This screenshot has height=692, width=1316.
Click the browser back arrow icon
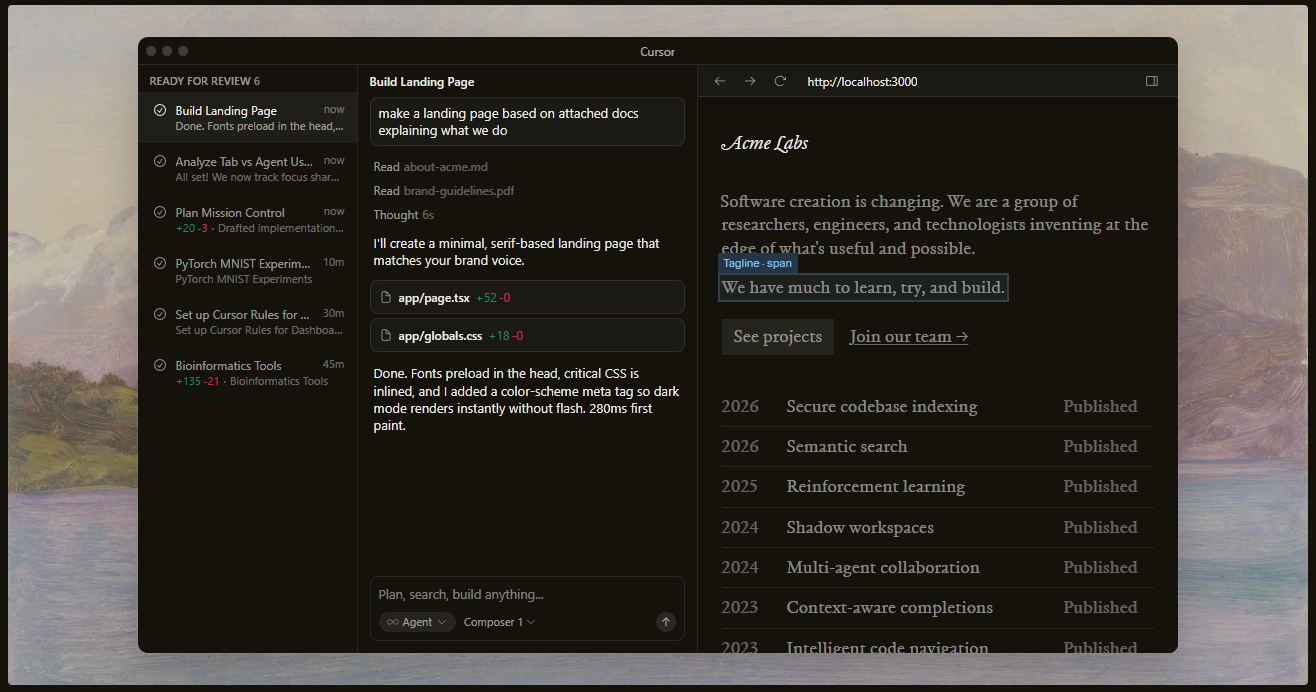pyautogui.click(x=719, y=81)
